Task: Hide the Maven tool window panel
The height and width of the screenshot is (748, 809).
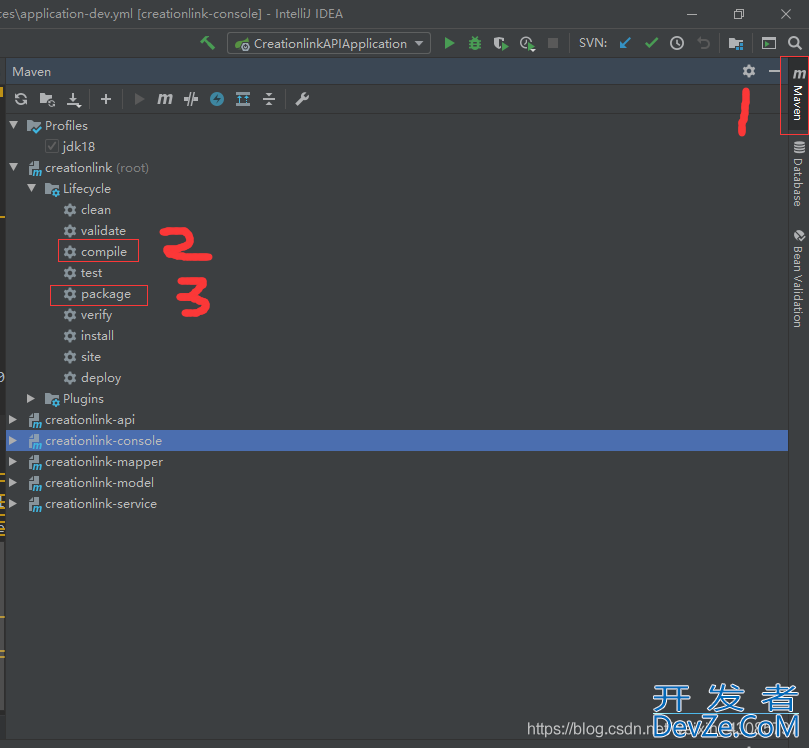Action: pos(774,71)
